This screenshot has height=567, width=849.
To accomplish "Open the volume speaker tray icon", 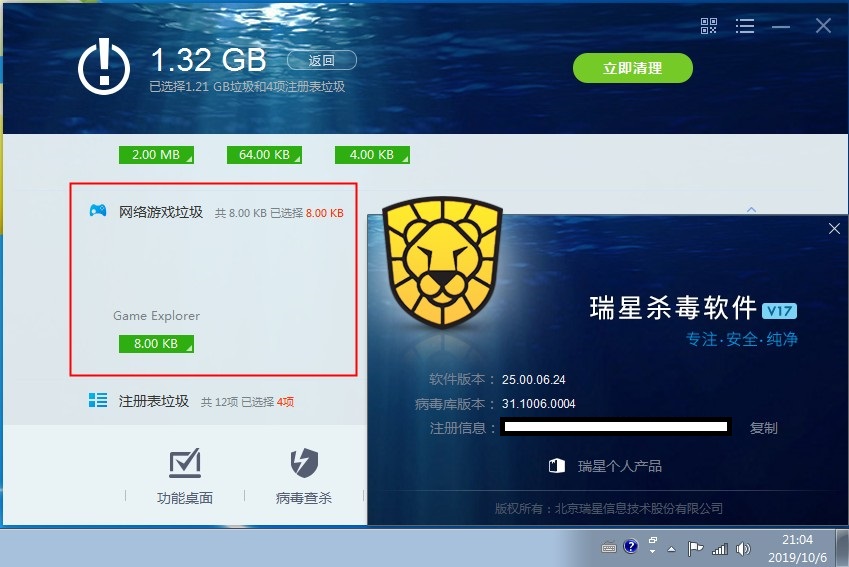I will pyautogui.click(x=743, y=549).
